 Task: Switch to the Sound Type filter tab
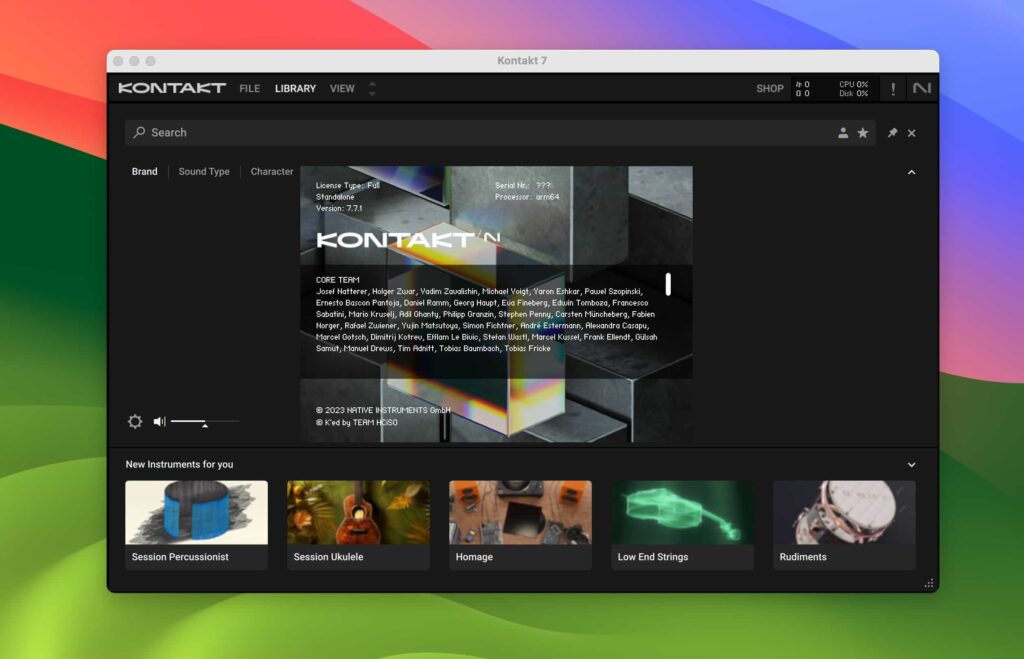point(204,171)
